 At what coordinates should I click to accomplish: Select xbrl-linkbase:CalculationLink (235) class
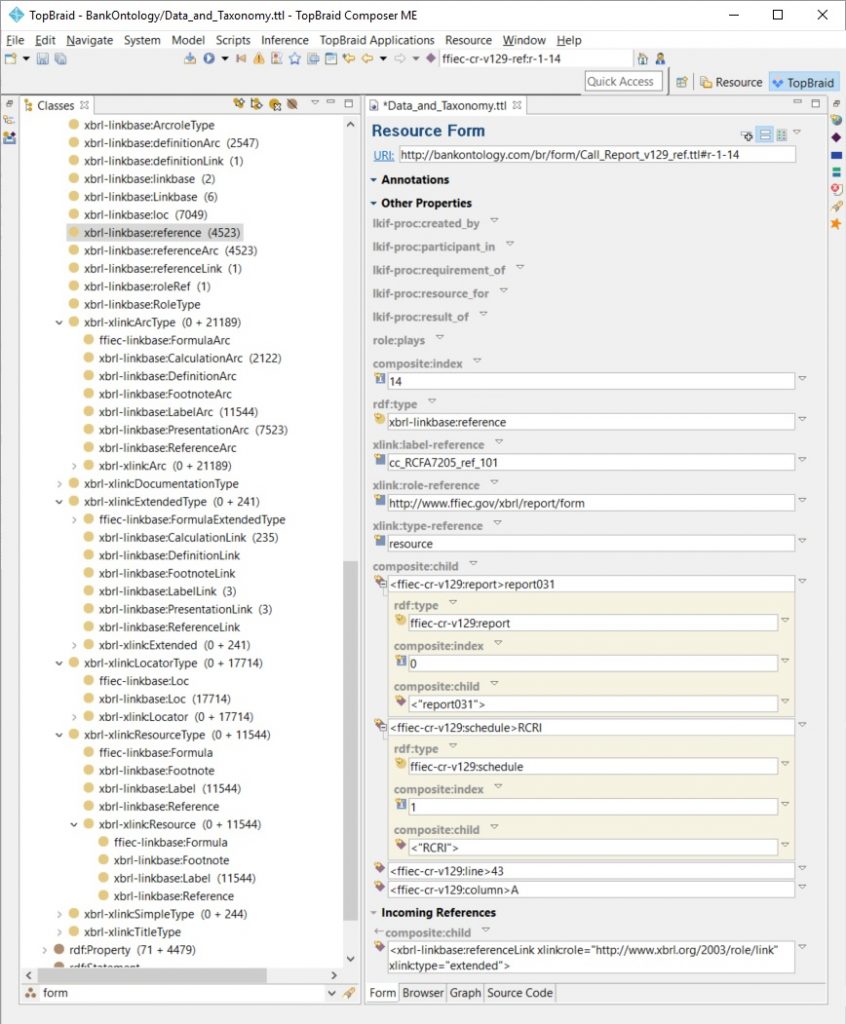[x=188, y=537]
